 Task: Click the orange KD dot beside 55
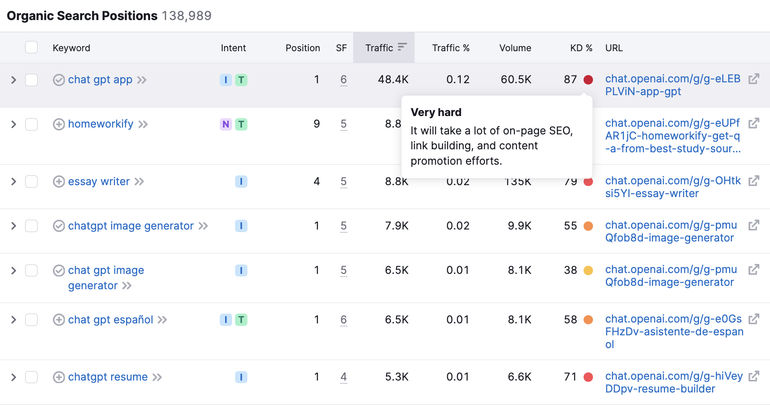click(588, 226)
